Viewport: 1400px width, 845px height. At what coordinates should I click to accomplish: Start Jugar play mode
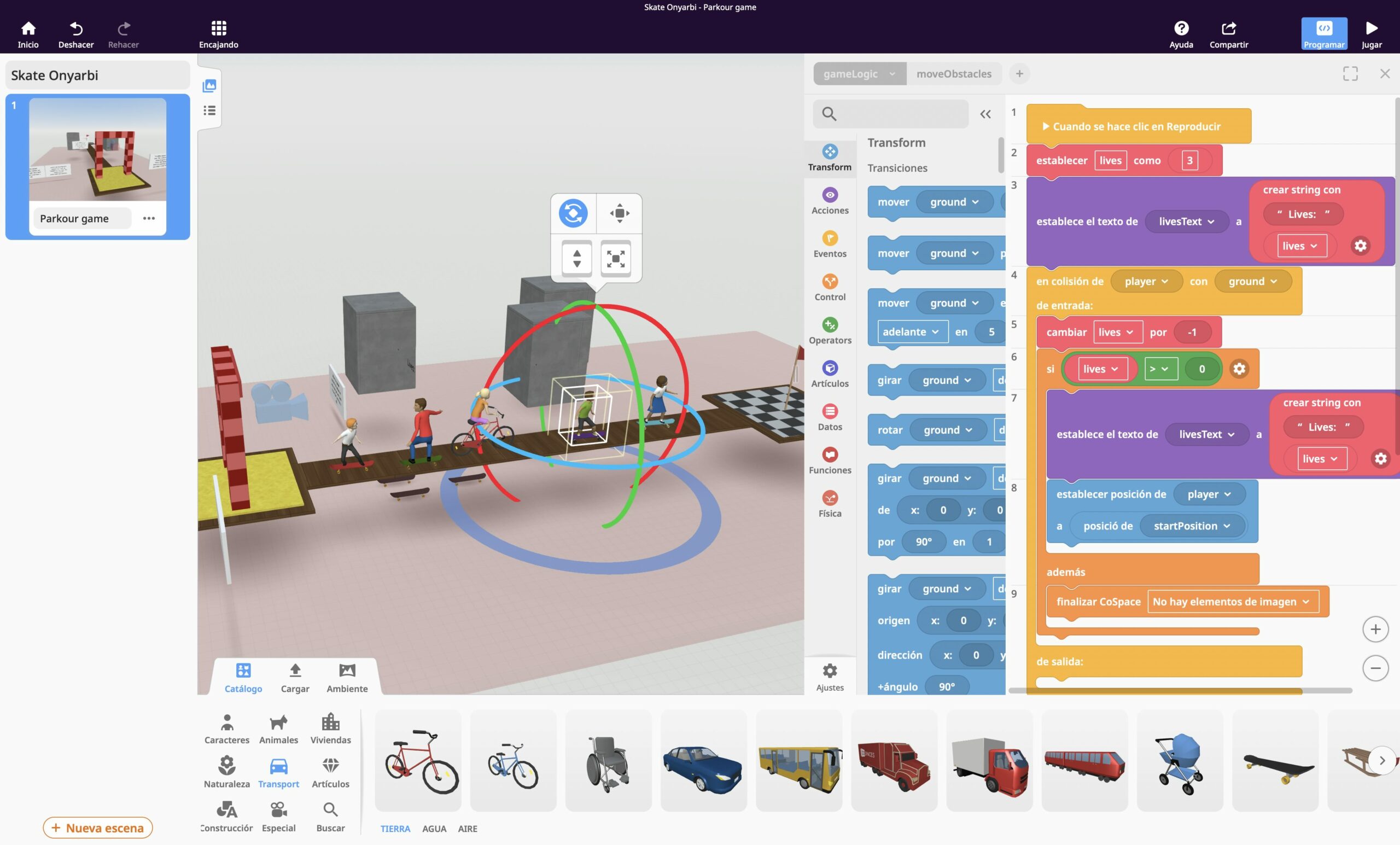[1371, 34]
